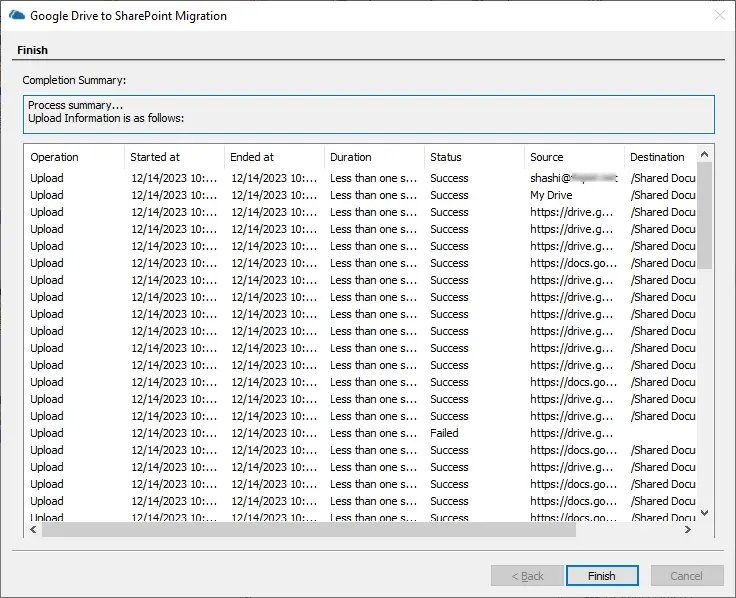The height and width of the screenshot is (598, 736).
Task: Sort by Operation column header
Action: tap(74, 157)
